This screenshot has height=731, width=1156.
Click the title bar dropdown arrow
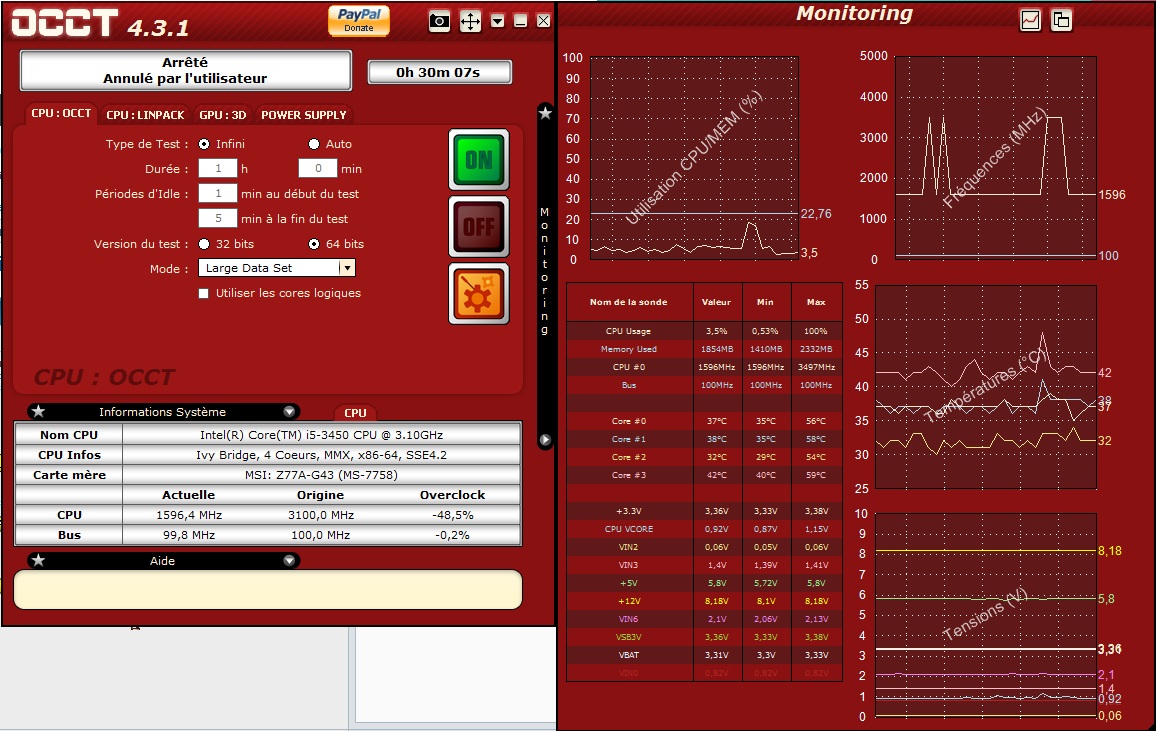pyautogui.click(x=498, y=21)
